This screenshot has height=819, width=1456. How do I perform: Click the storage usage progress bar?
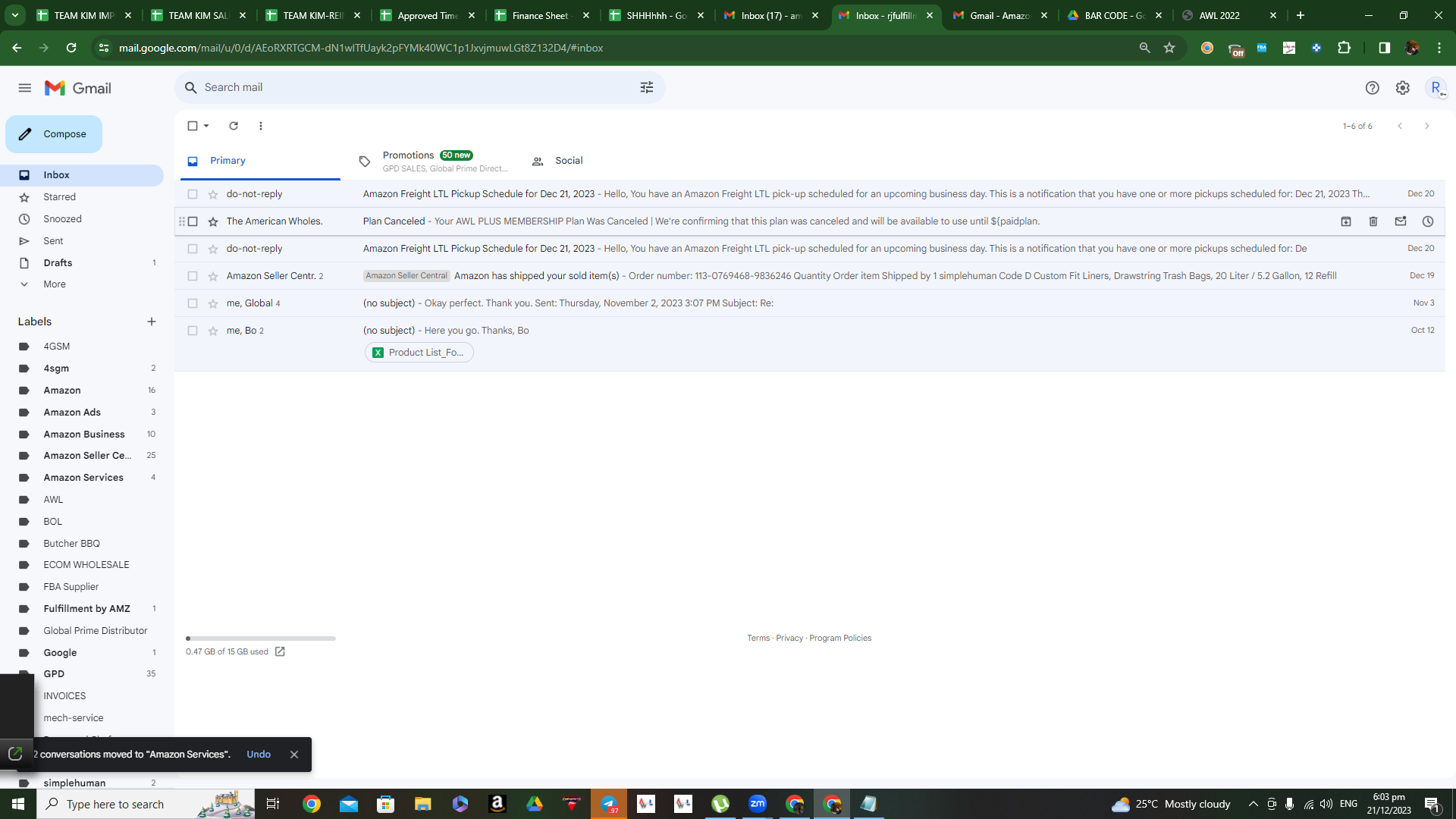pyautogui.click(x=261, y=639)
